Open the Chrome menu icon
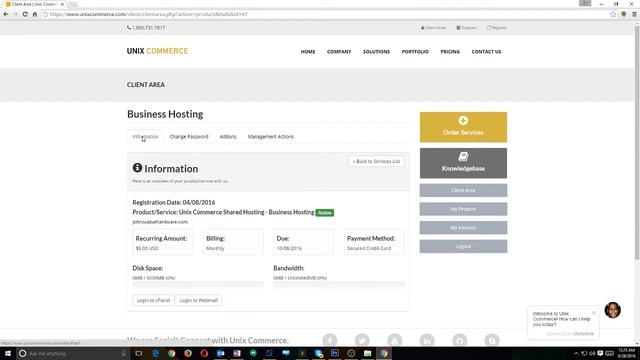The image size is (640, 360). (634, 14)
